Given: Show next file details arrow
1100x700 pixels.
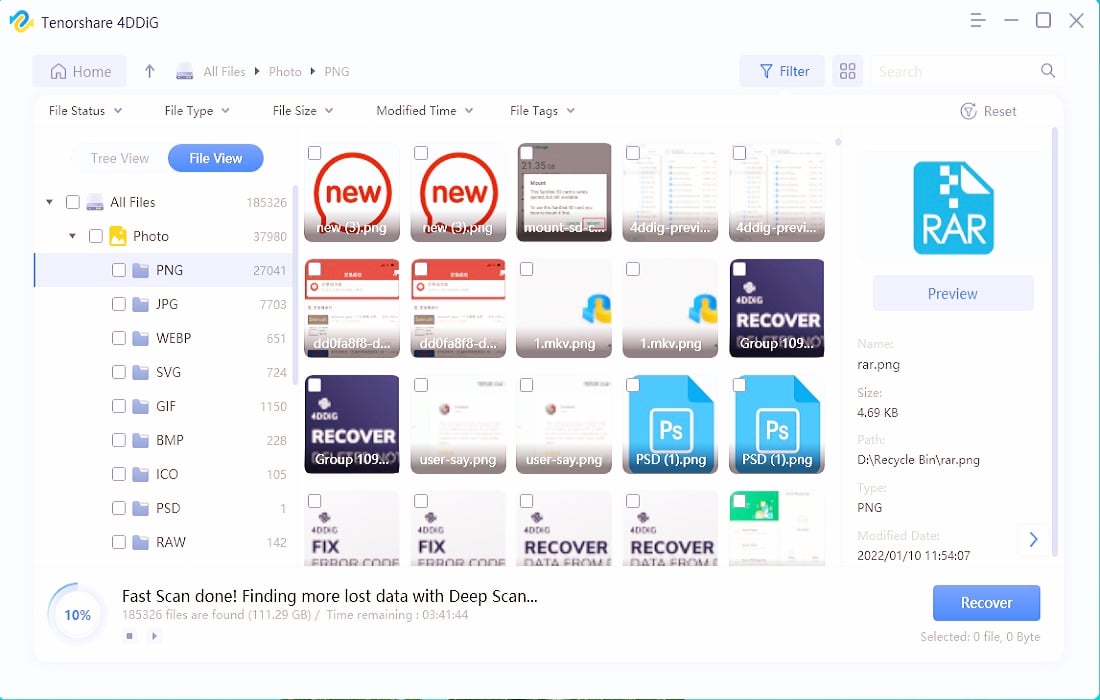Looking at the screenshot, I should click(1033, 539).
